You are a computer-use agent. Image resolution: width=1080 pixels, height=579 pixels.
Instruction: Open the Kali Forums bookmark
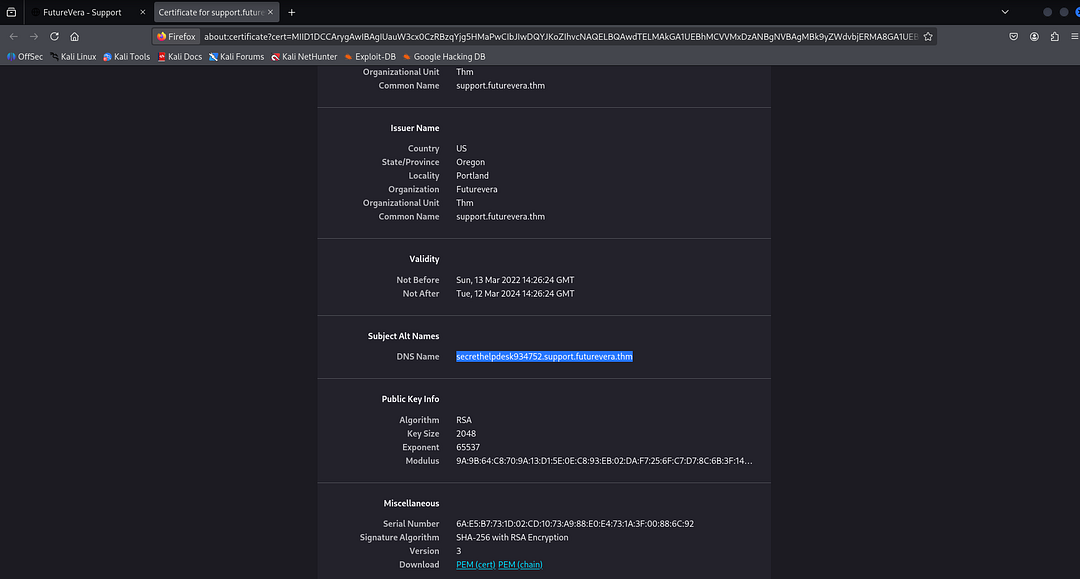(236, 56)
